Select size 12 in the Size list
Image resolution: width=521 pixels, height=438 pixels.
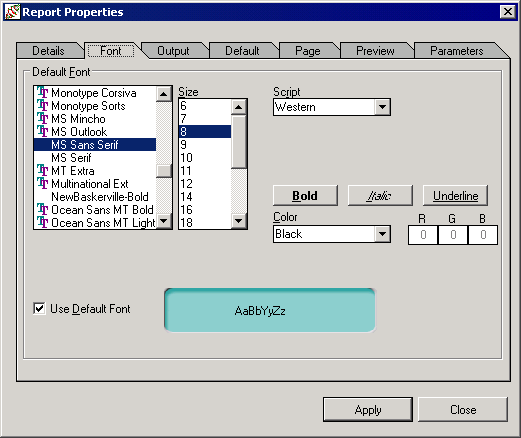(205, 184)
